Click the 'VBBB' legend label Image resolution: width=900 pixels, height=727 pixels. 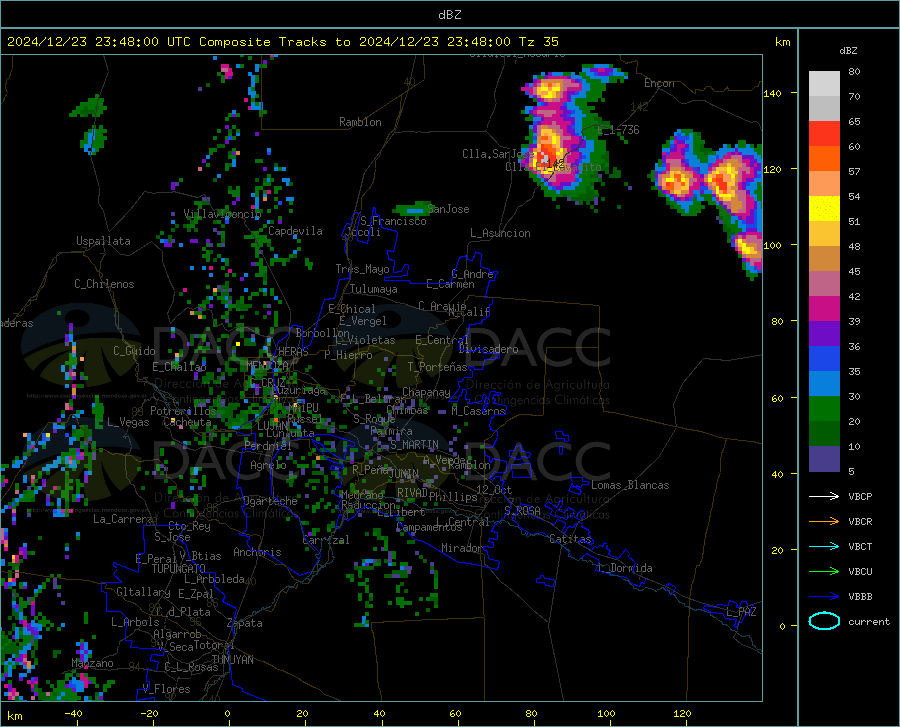point(860,597)
